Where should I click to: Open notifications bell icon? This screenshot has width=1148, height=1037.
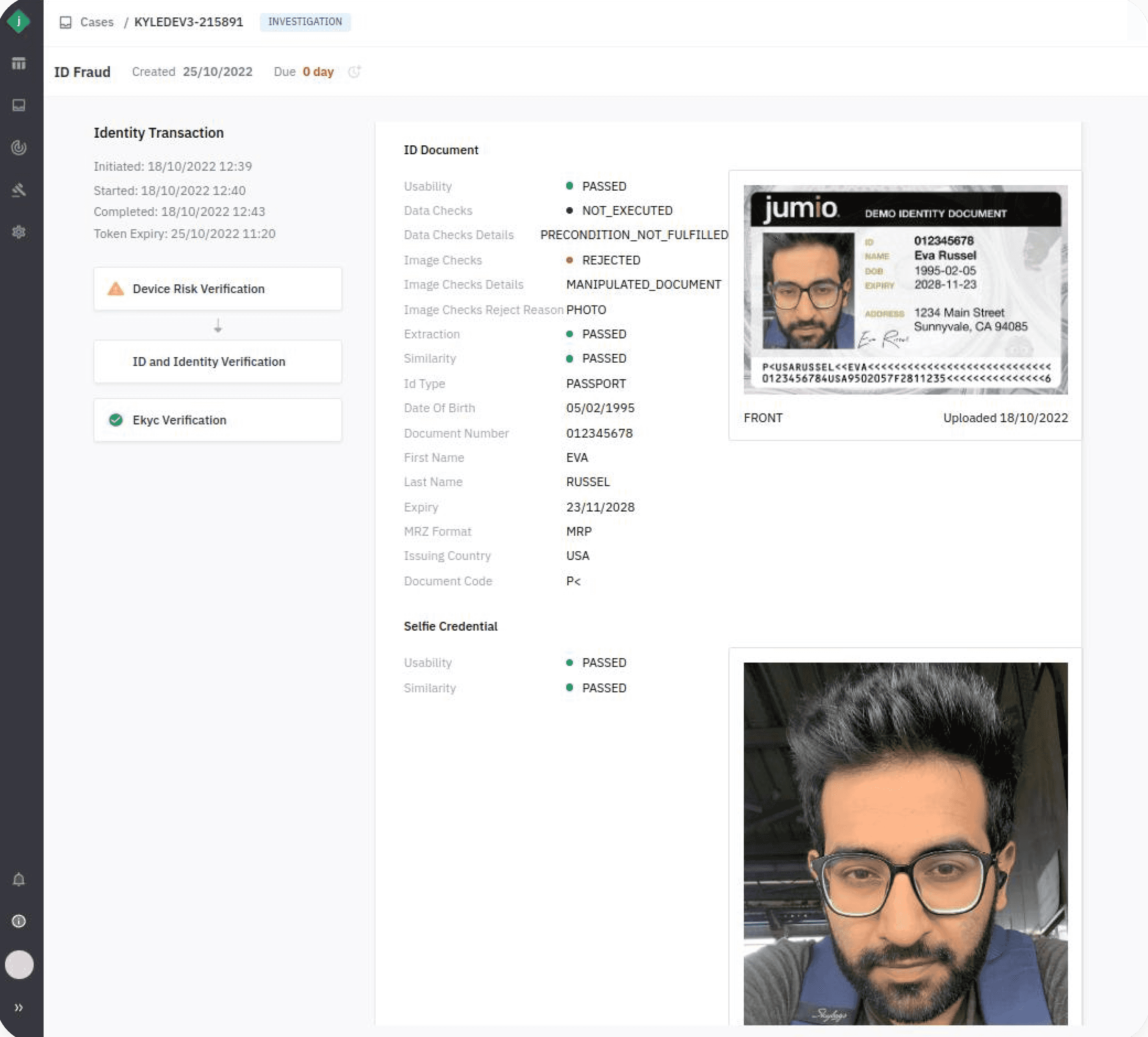19,879
